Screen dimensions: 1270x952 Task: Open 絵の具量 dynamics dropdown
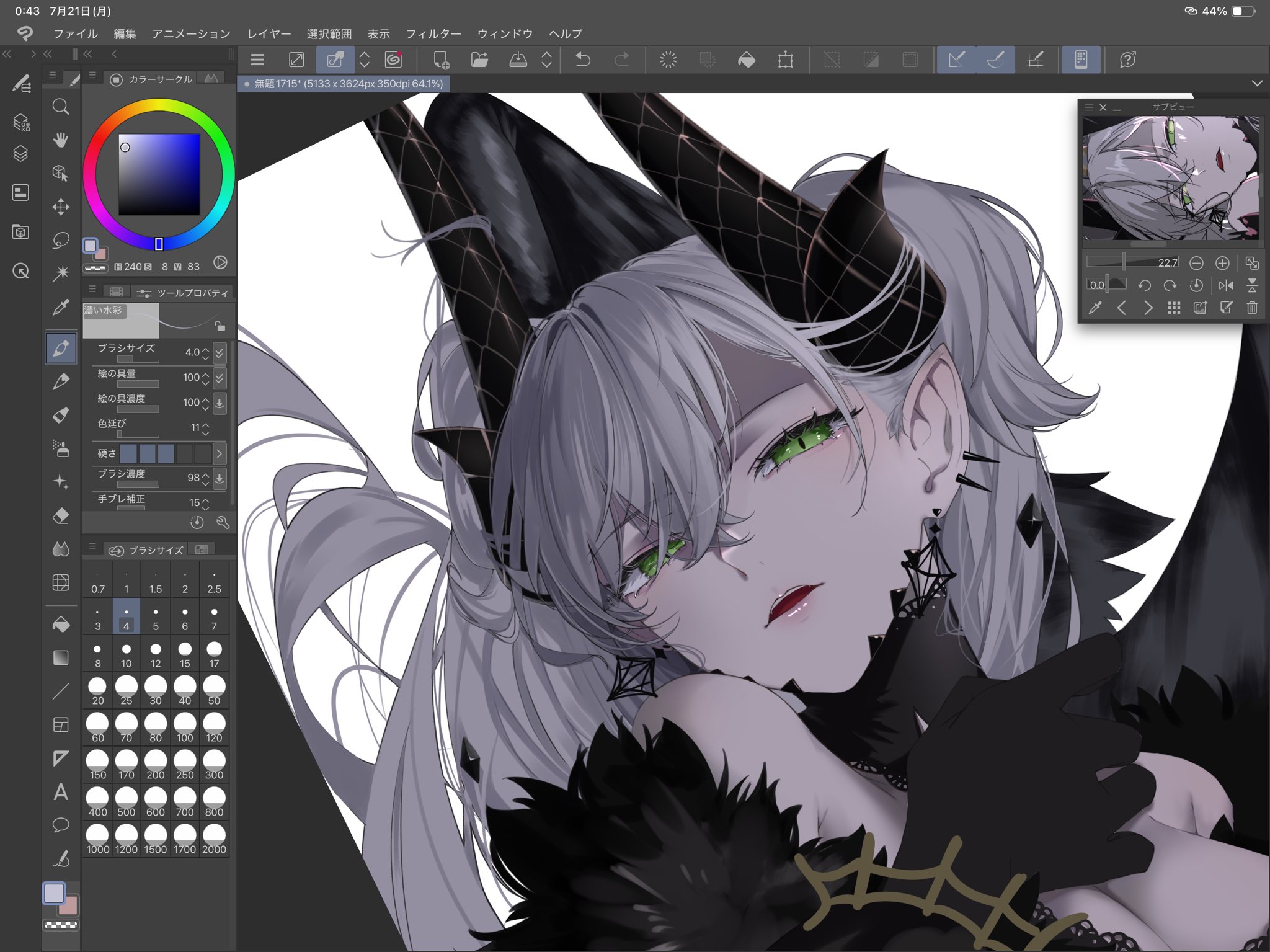(x=220, y=377)
